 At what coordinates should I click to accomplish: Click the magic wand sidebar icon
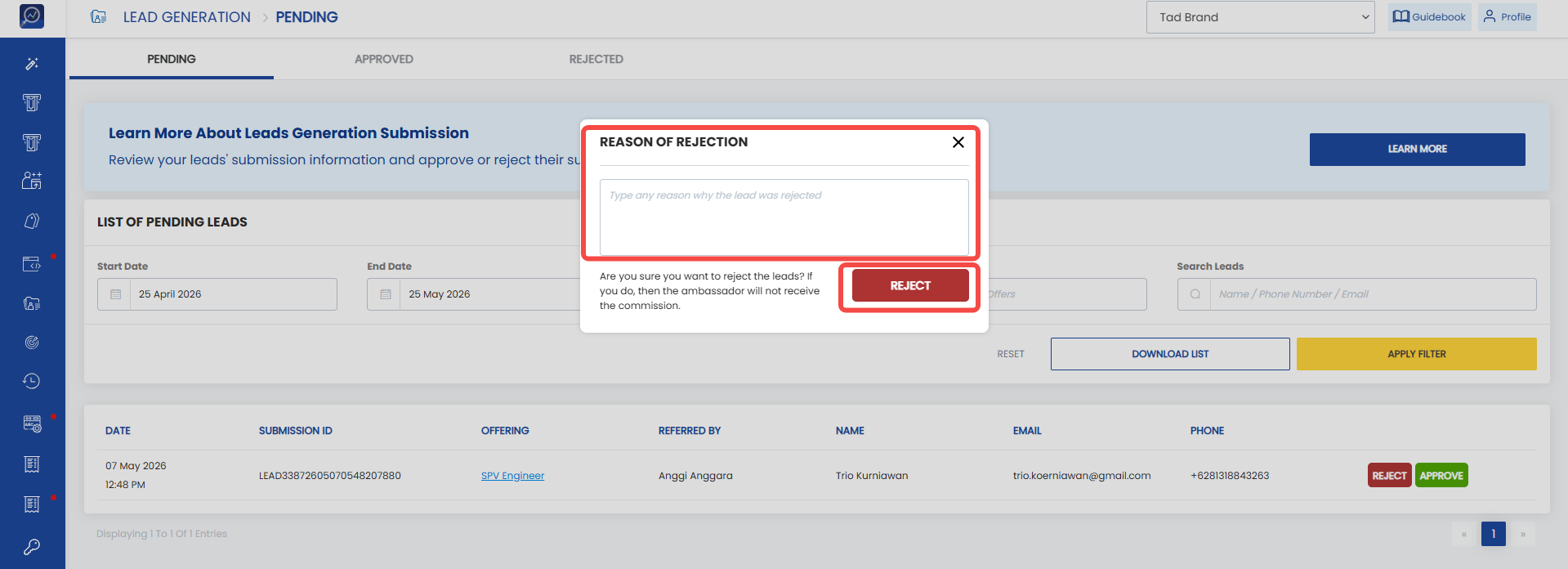tap(32, 64)
